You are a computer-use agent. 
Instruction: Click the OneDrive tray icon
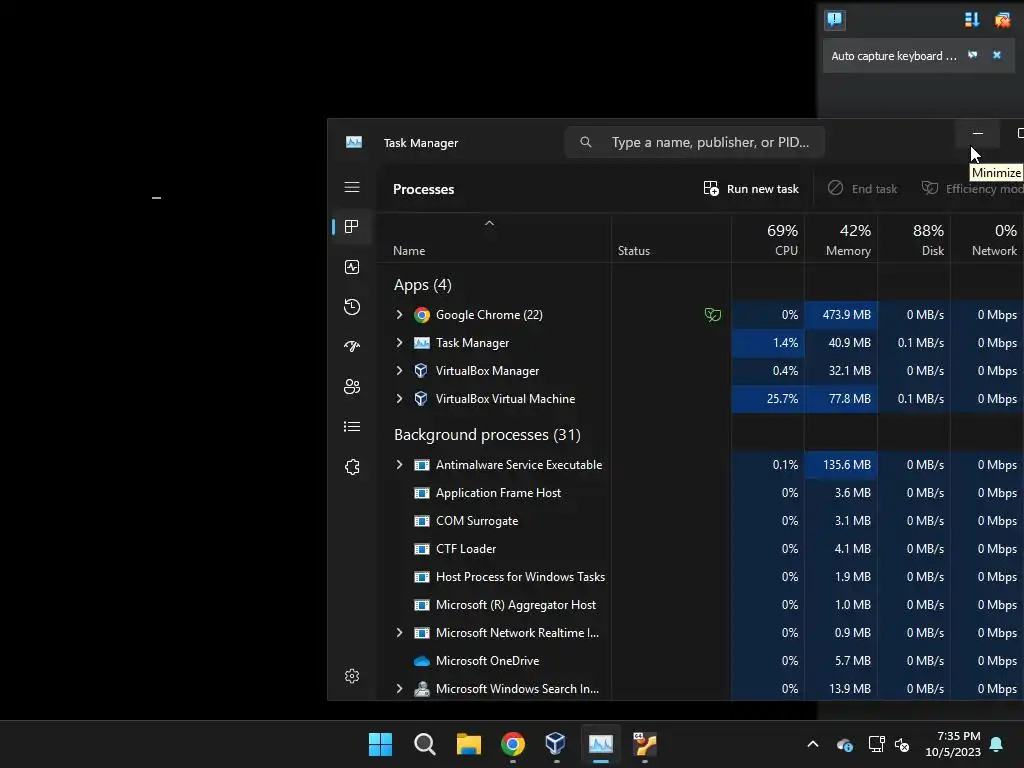tap(844, 744)
